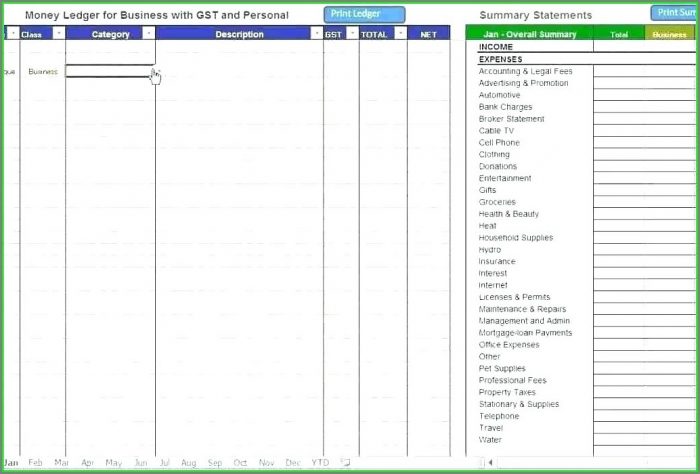Select the Telephone expense label
Image resolution: width=700 pixels, height=474 pixels.
[x=499, y=416]
